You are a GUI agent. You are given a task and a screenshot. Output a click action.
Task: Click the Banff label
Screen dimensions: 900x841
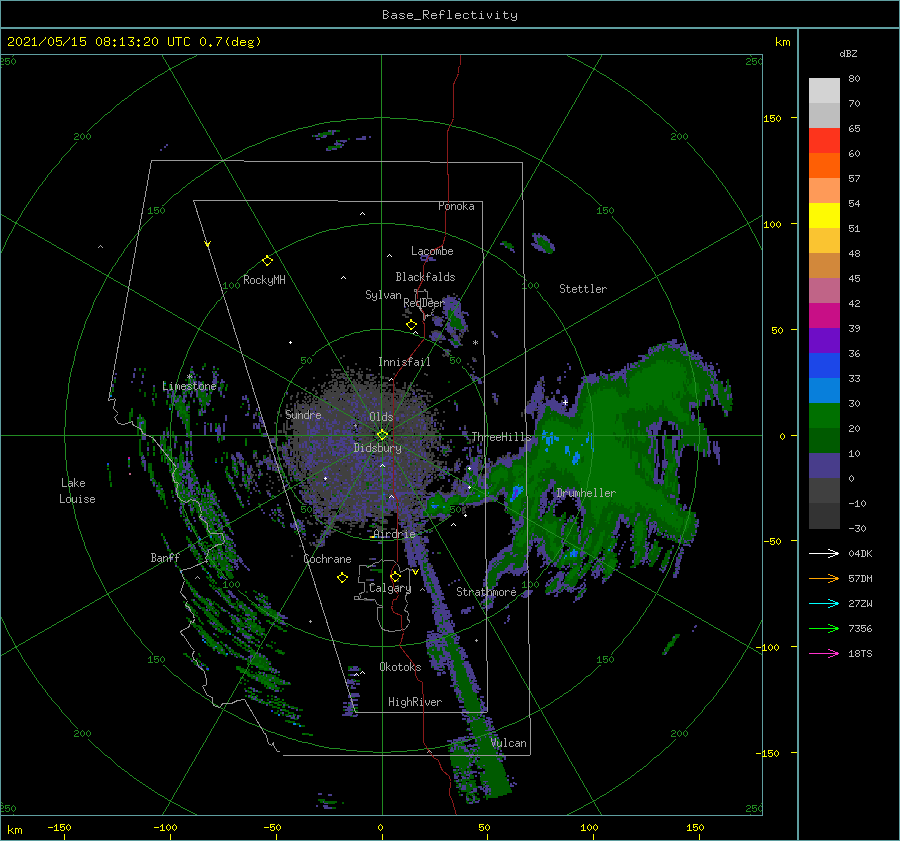165,557
